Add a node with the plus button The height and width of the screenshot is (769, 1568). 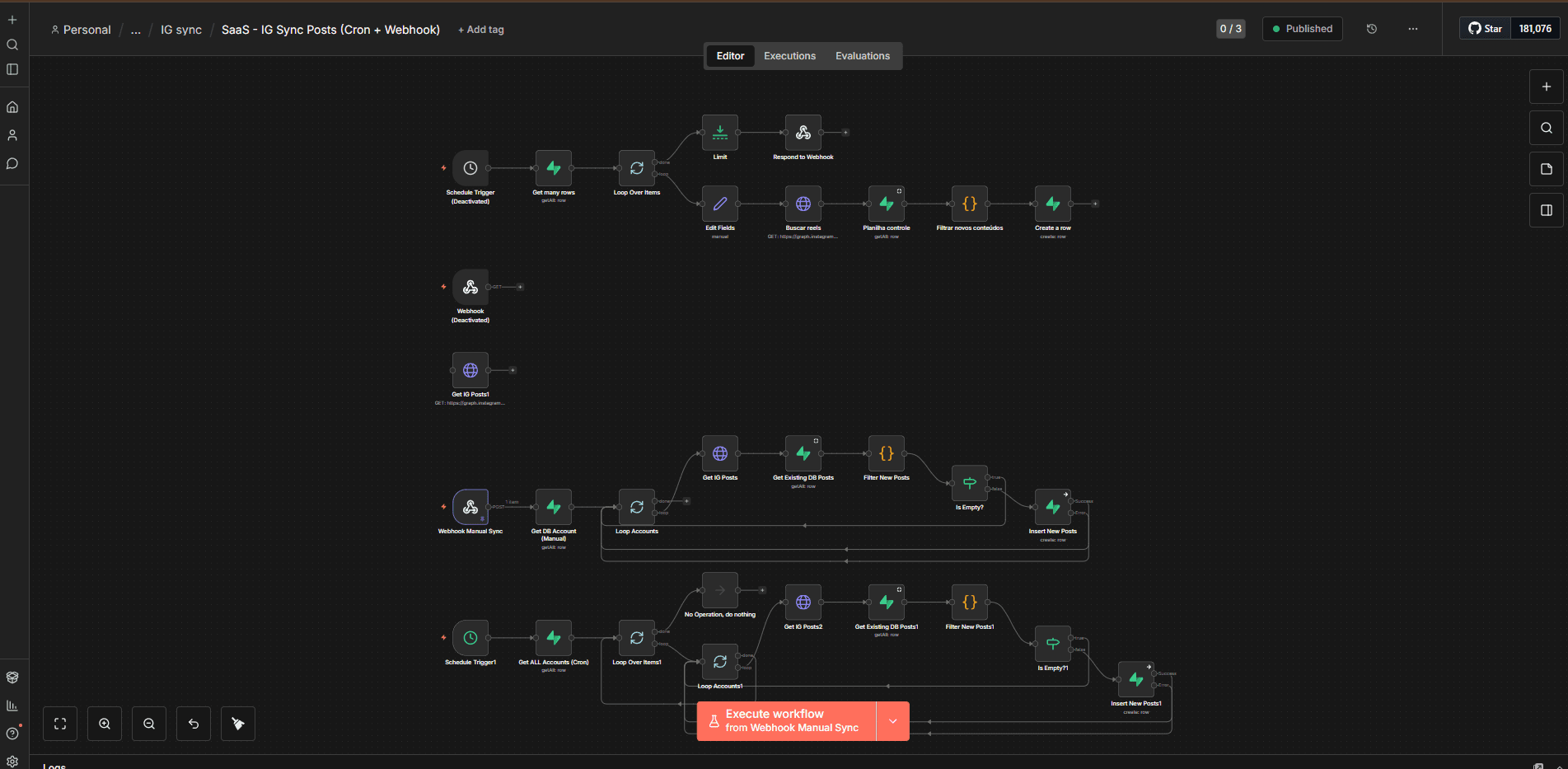[x=1546, y=87]
